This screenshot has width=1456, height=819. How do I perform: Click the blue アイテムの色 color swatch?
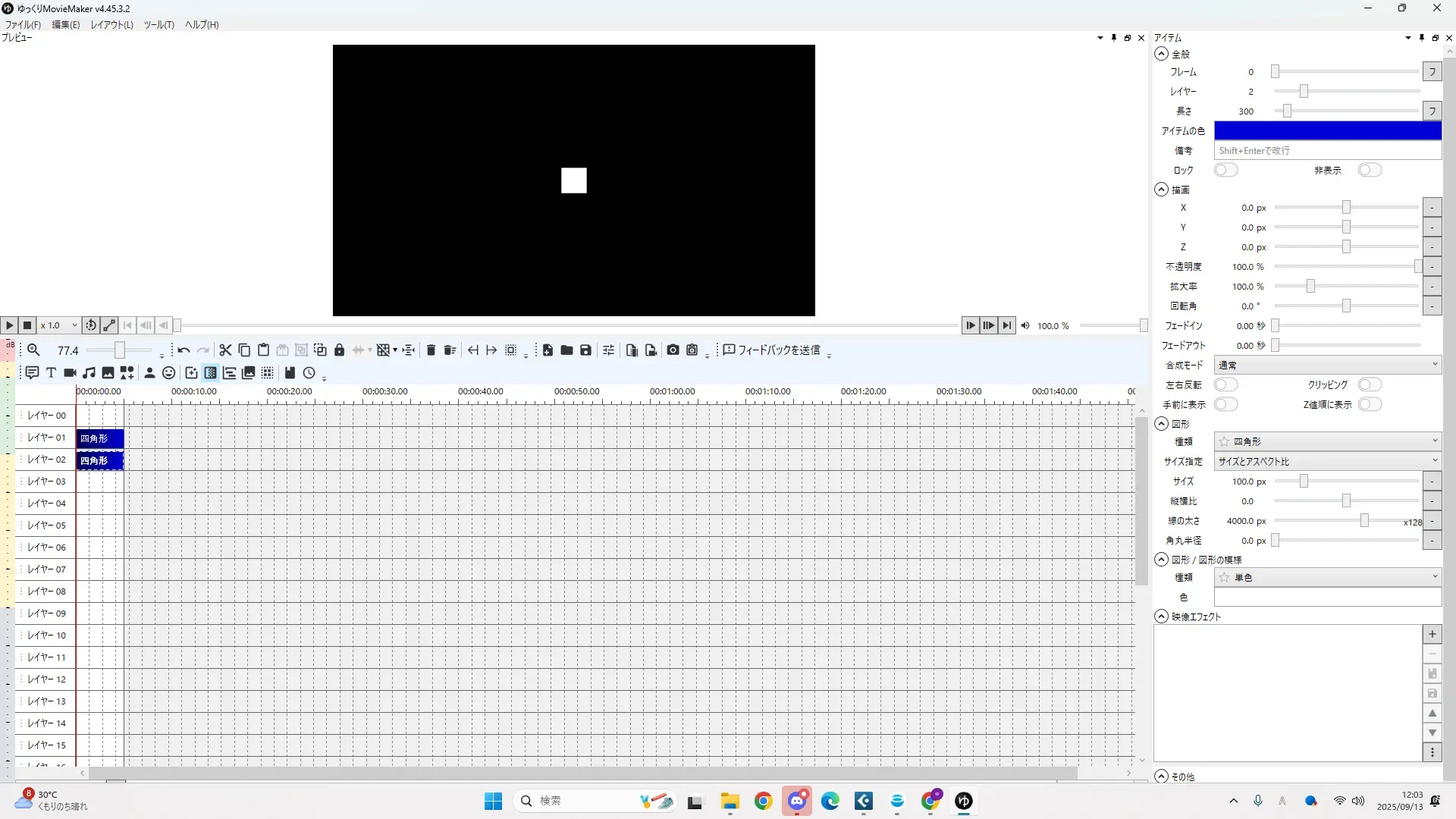[1327, 130]
